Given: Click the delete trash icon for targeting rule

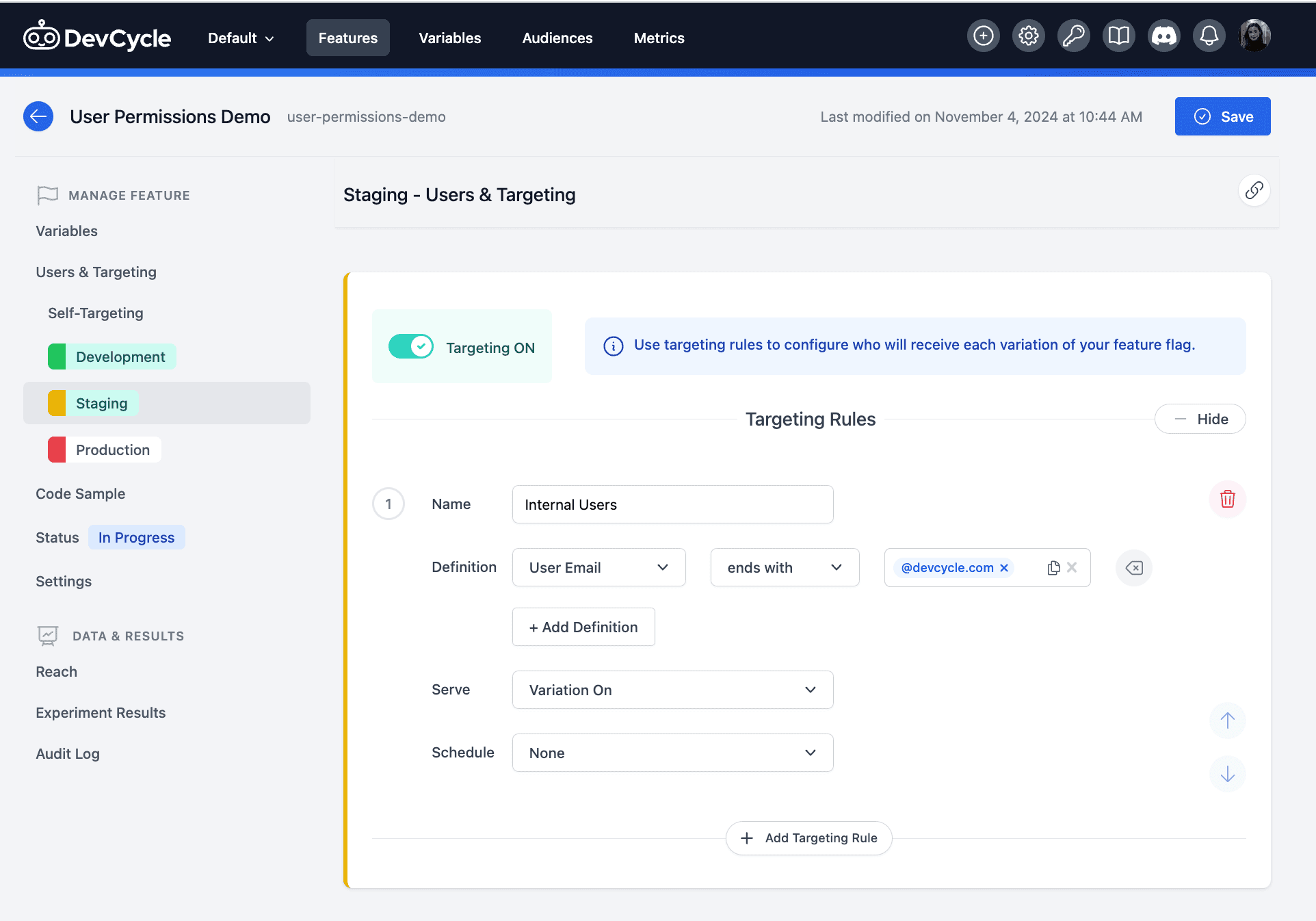Looking at the screenshot, I should pyautogui.click(x=1227, y=499).
